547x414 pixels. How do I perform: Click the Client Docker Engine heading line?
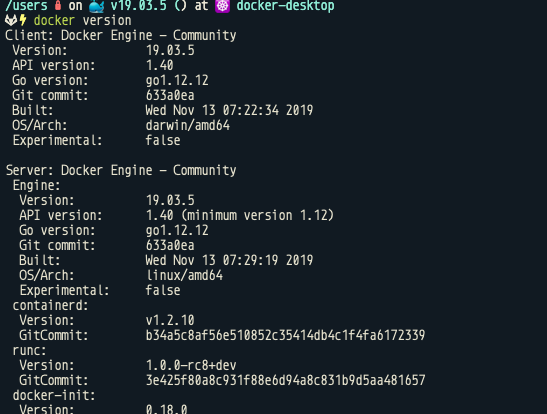click(121, 36)
